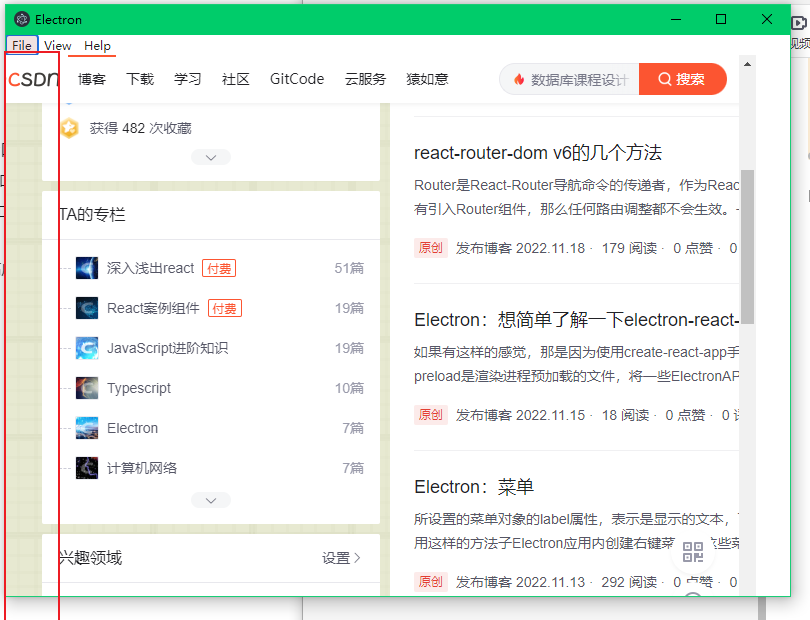The width and height of the screenshot is (810, 620).
Task: Click TA的专栏 heading
Action: pyautogui.click(x=92, y=214)
